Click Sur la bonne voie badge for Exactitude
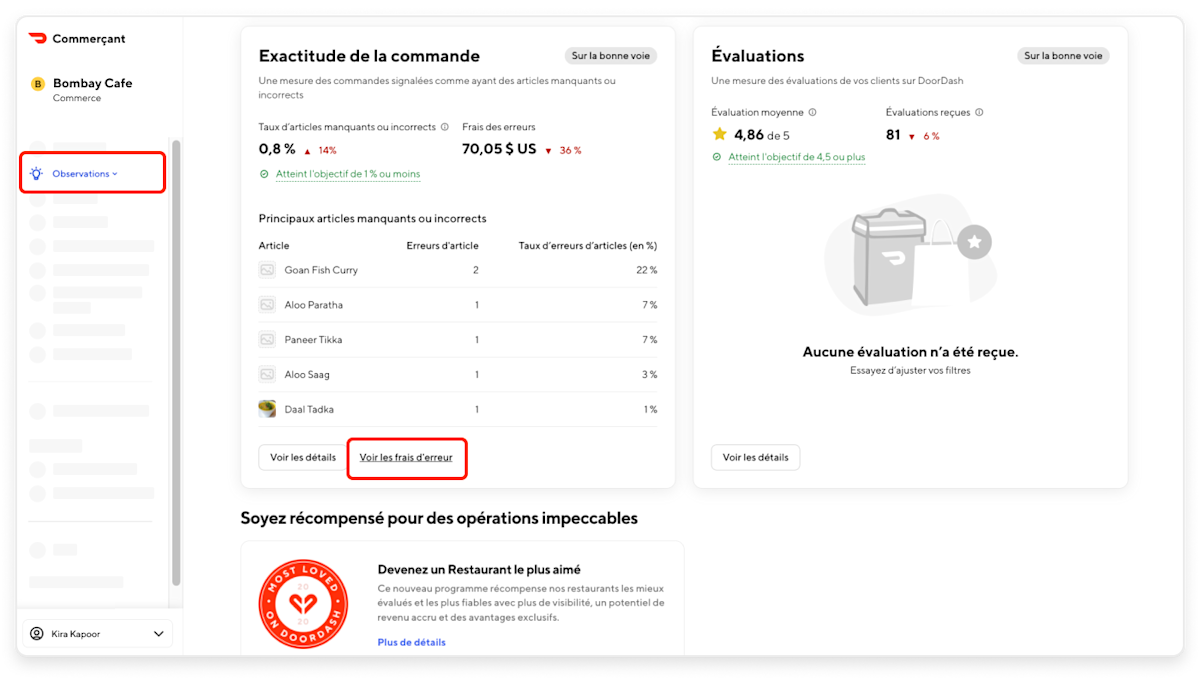This screenshot has height=686, width=1200. 611,56
